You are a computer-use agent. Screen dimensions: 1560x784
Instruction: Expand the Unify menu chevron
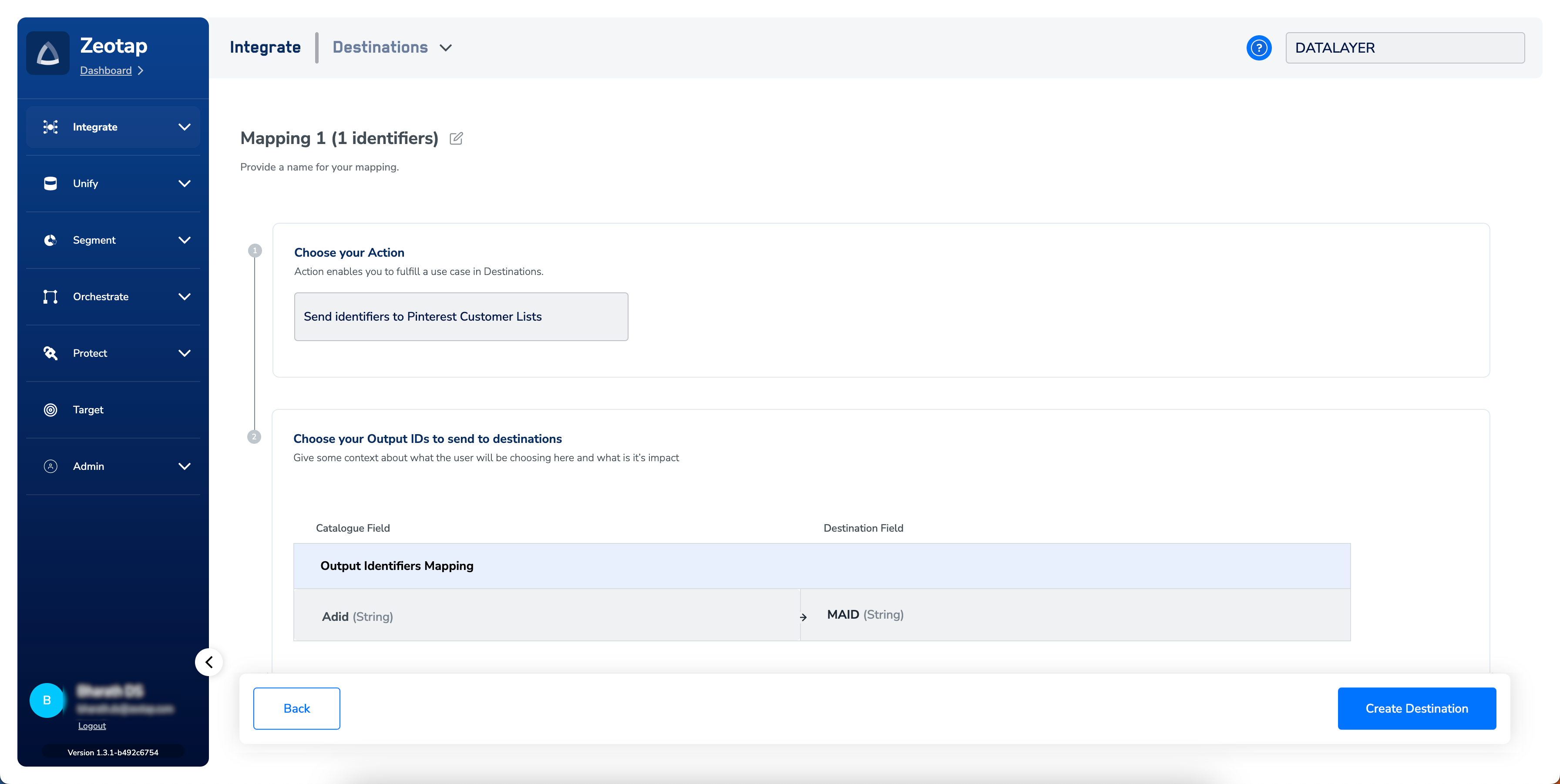click(x=184, y=184)
